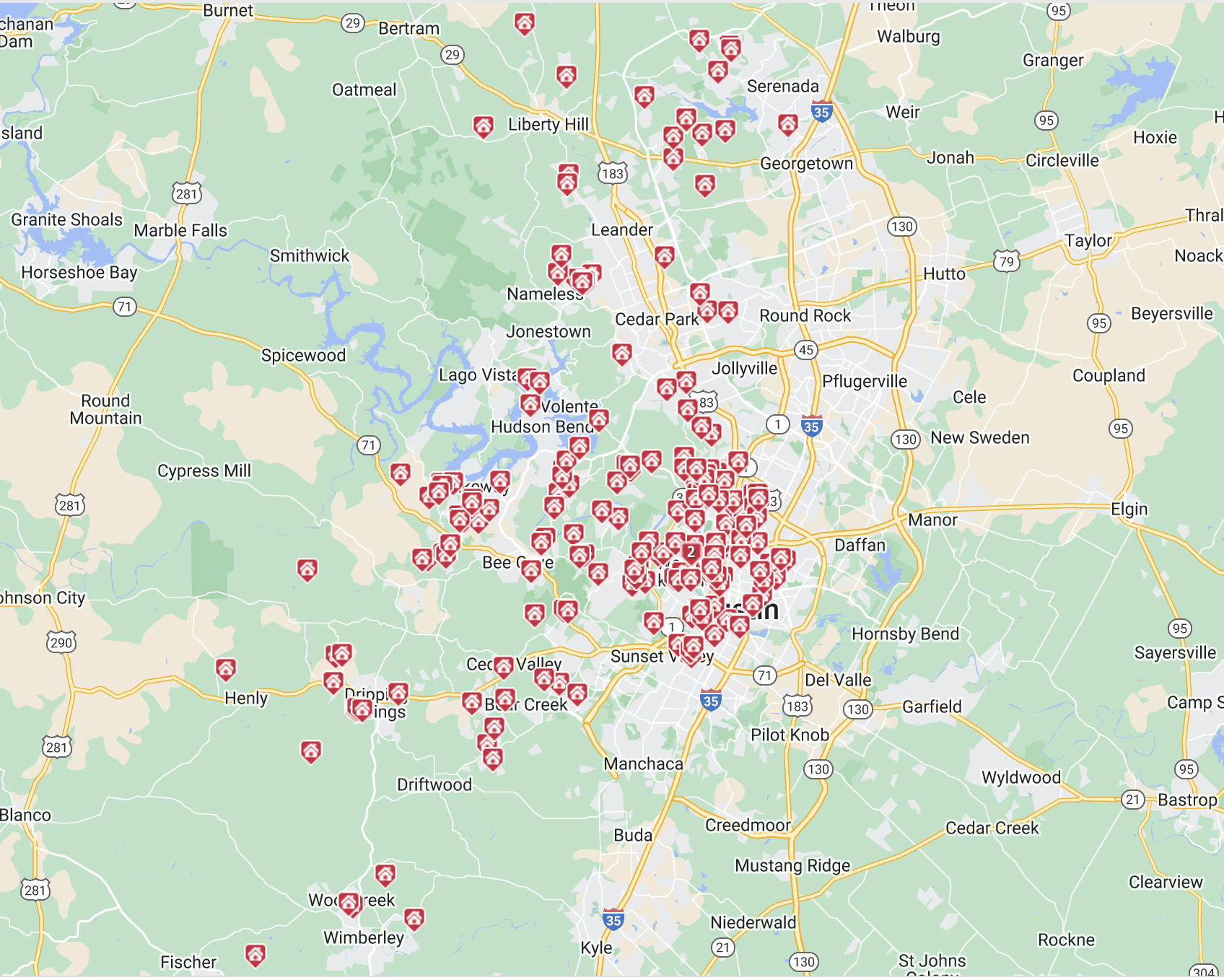Viewport: 1224px width, 980px height.
Task: Open house marker west of Driftwood, south of Henly
Action: (311, 753)
